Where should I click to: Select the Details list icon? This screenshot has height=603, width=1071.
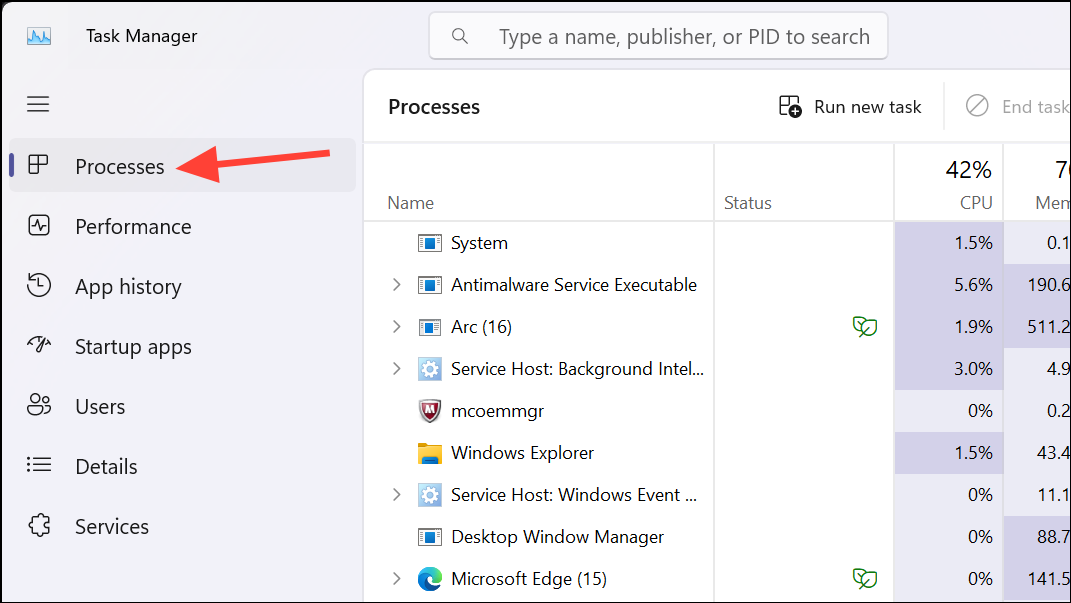[x=38, y=466]
